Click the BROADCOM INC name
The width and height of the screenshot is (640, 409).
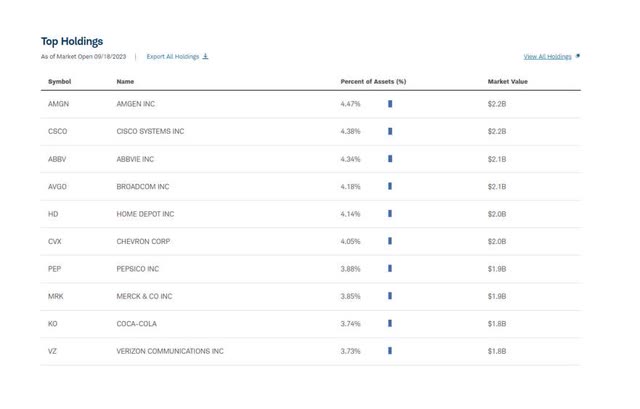[x=143, y=187]
